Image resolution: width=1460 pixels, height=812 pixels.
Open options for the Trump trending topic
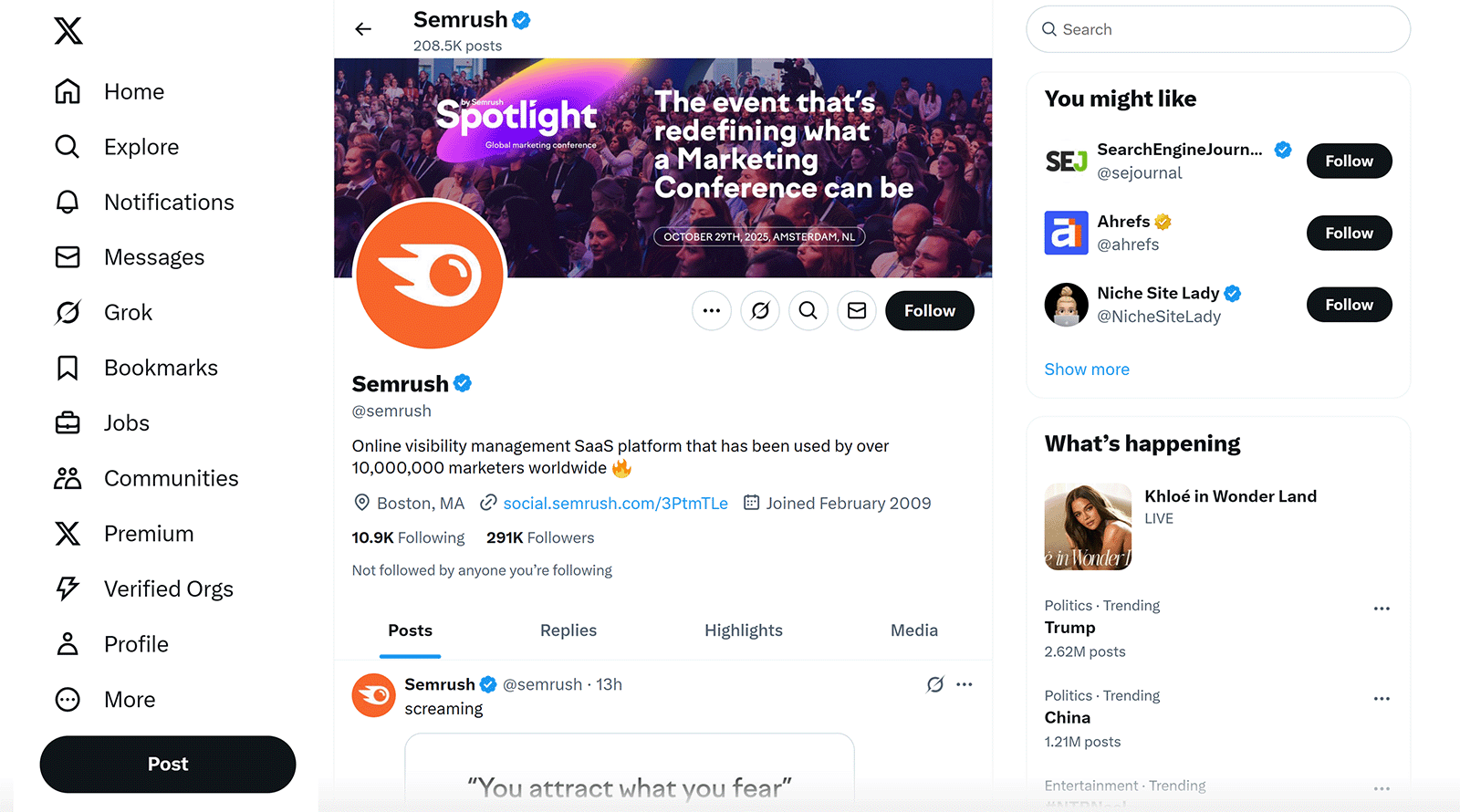(x=1382, y=609)
